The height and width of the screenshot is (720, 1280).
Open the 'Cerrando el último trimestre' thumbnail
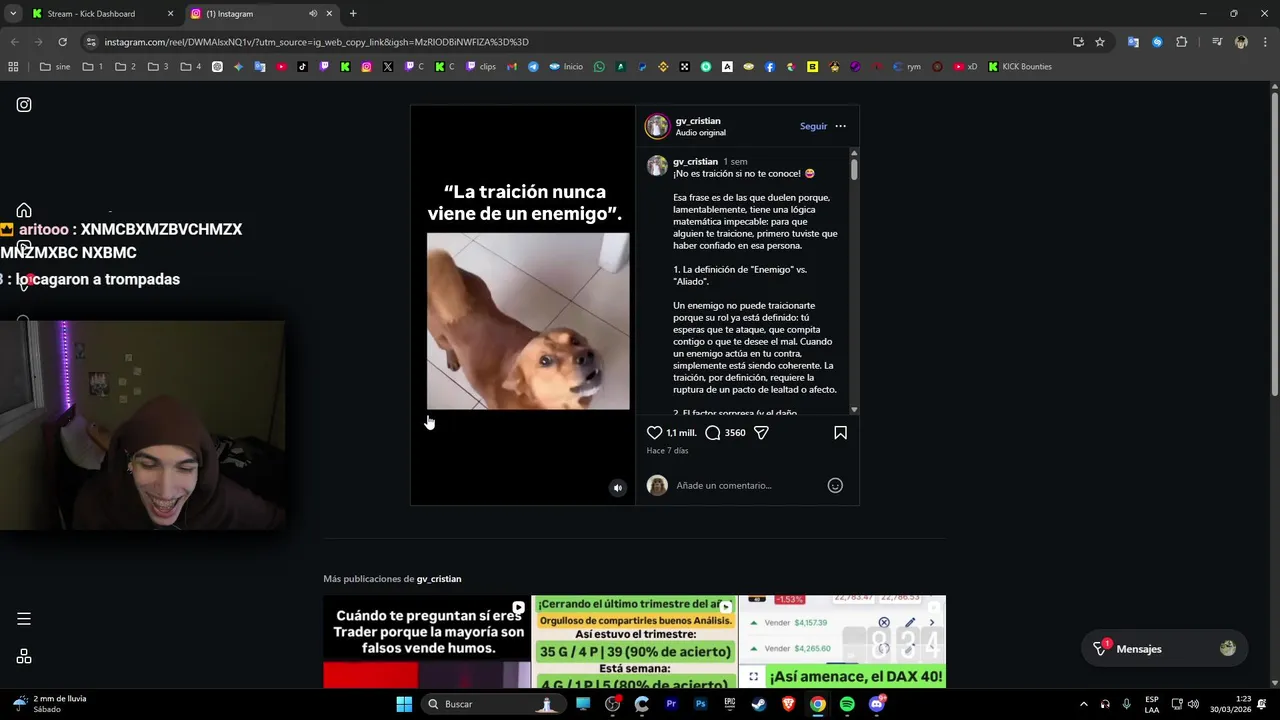point(634,642)
